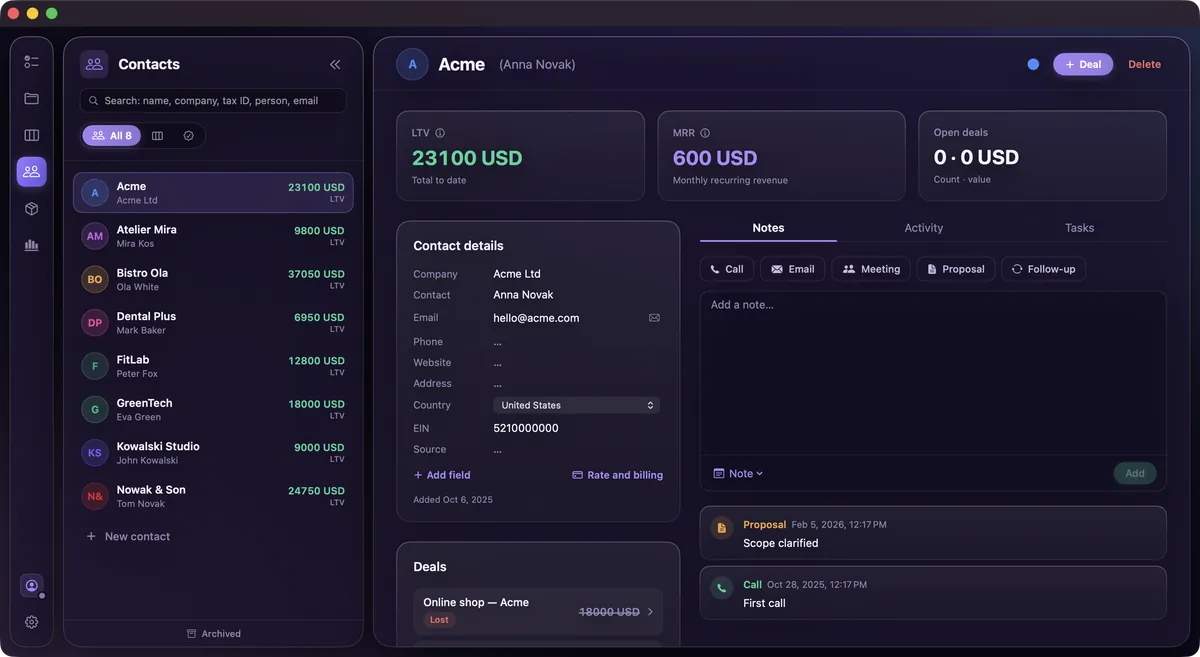Click the Scope clarified note text

(x=781, y=543)
